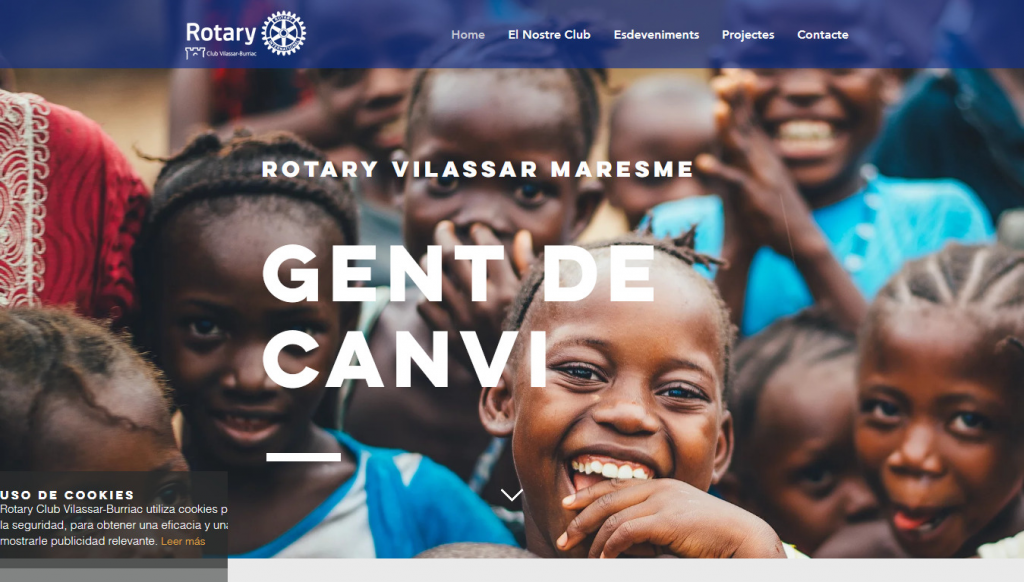Open the Contacte page
Screen dimensions: 1024x582
pos(823,35)
